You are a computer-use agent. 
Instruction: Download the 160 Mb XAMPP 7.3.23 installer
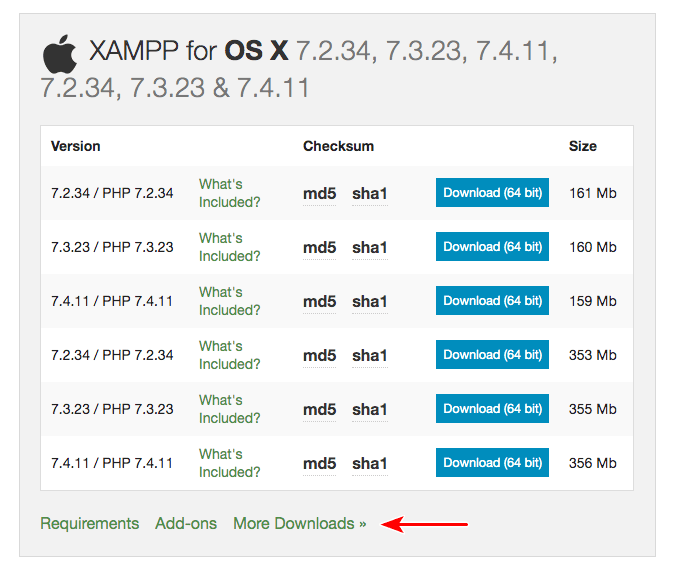pyautogui.click(x=492, y=247)
